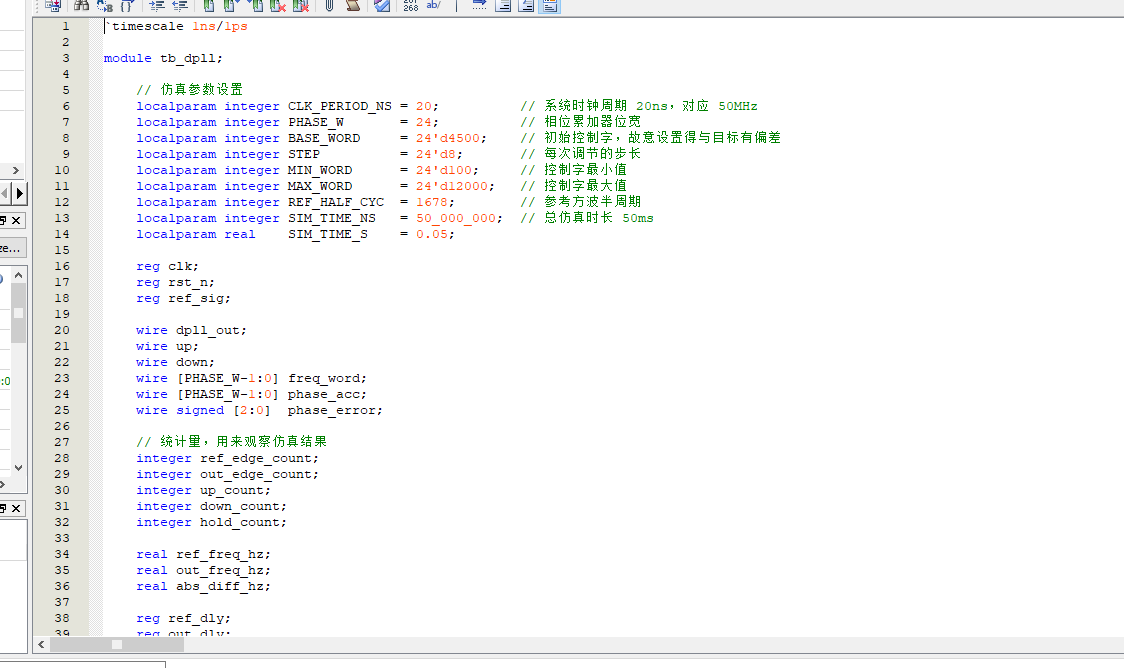Click 'integer ref_edge_count;' line
The image size is (1124, 668).
coord(227,459)
